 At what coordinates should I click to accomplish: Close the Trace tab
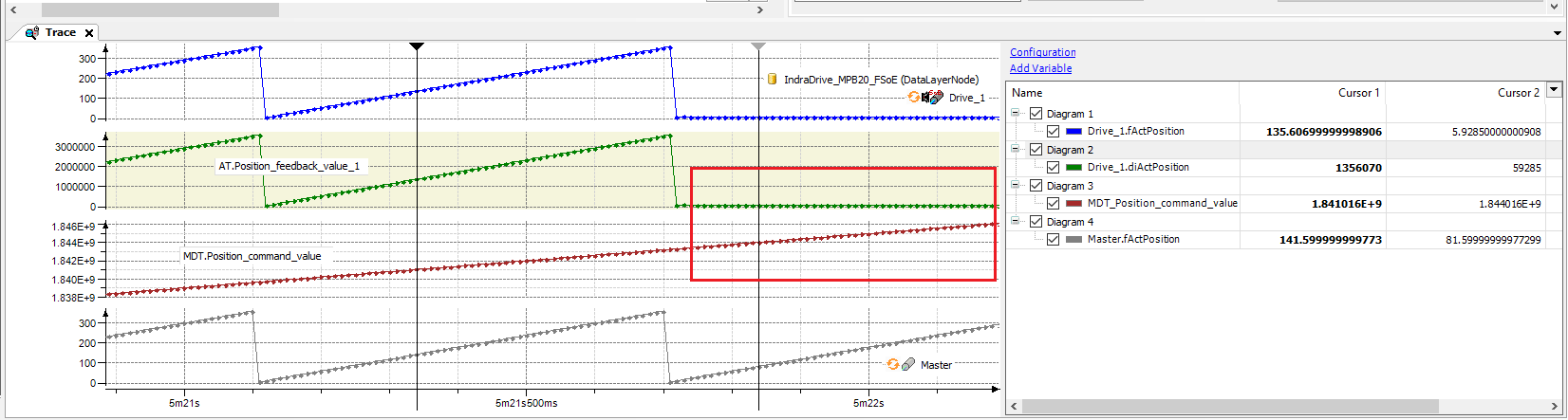coord(89,33)
